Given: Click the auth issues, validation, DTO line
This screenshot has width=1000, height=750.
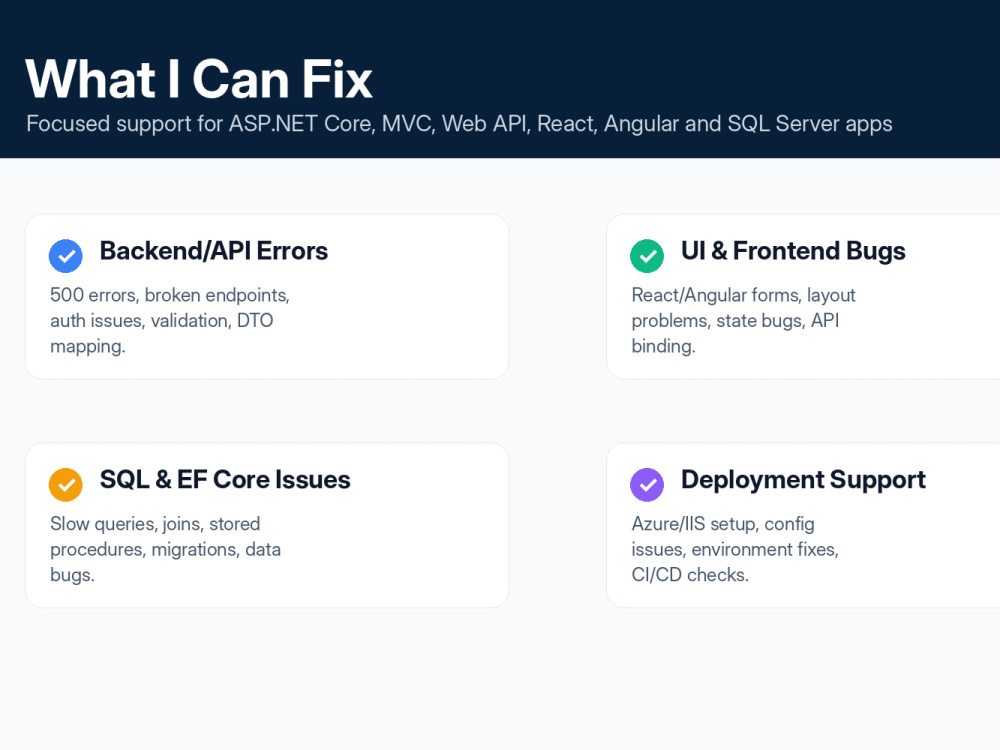Looking at the screenshot, I should 162,321.
